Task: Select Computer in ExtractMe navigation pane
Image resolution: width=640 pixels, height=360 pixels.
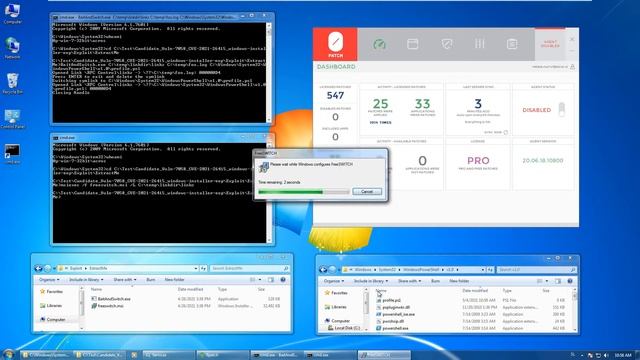Action: coord(56,319)
